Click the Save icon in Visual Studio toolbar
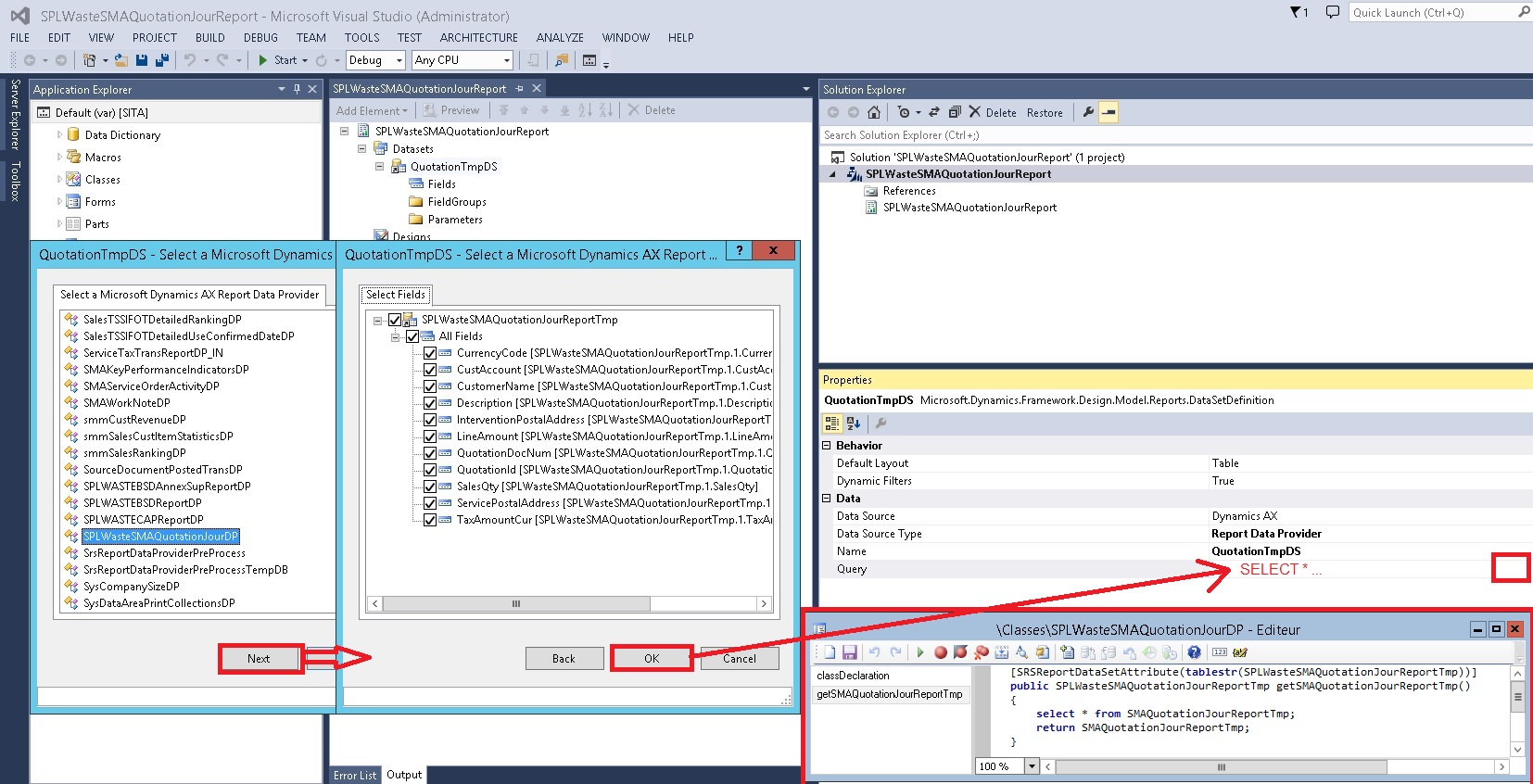 pos(142,60)
